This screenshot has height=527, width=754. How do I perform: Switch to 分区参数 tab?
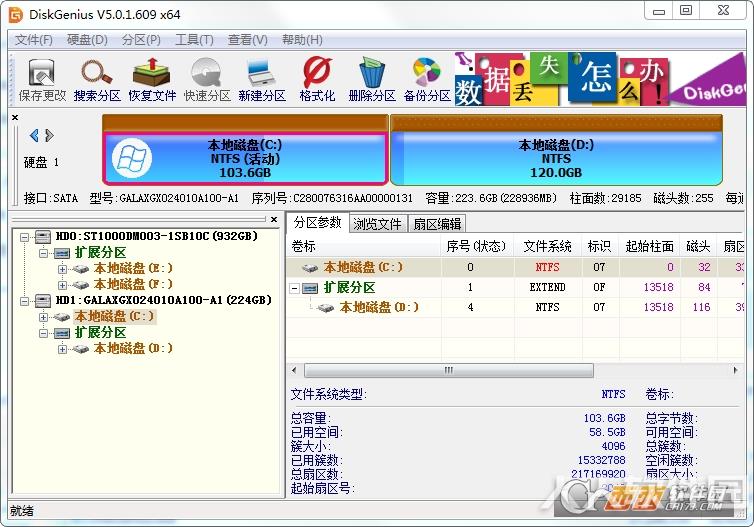(x=317, y=223)
